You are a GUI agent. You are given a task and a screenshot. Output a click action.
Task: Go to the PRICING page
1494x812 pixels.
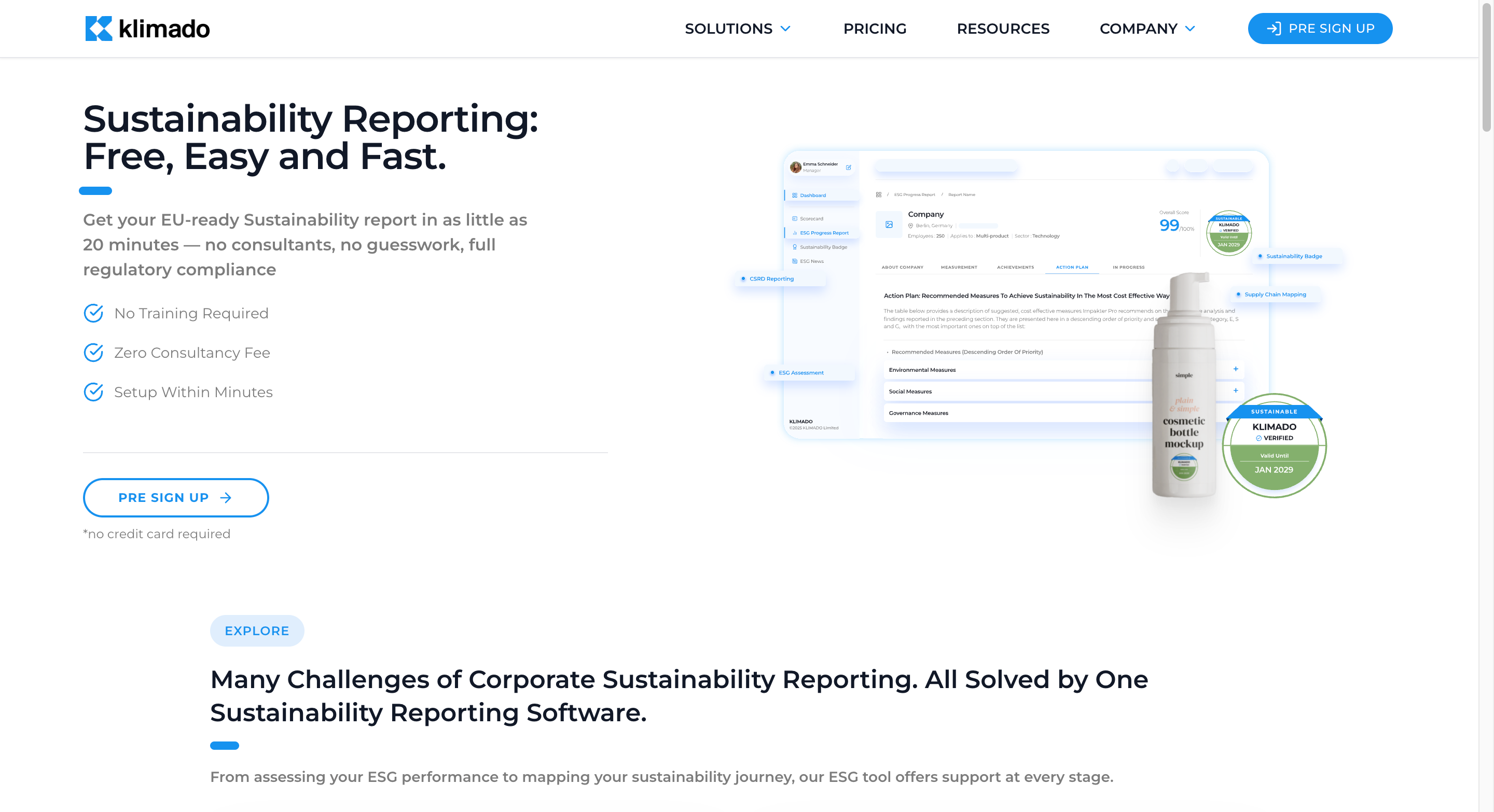[875, 29]
